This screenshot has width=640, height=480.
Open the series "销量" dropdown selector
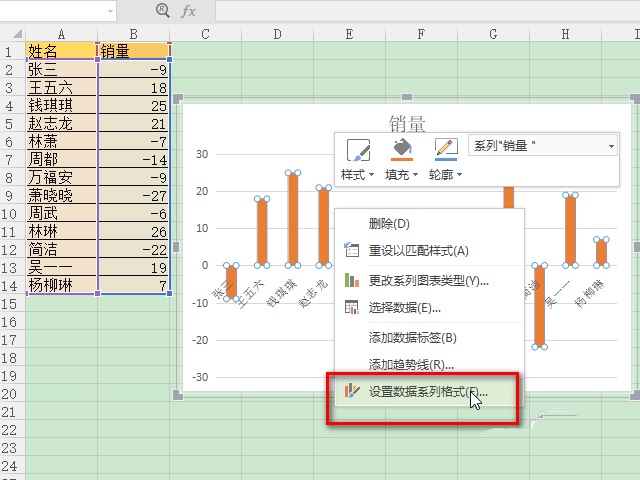611,146
